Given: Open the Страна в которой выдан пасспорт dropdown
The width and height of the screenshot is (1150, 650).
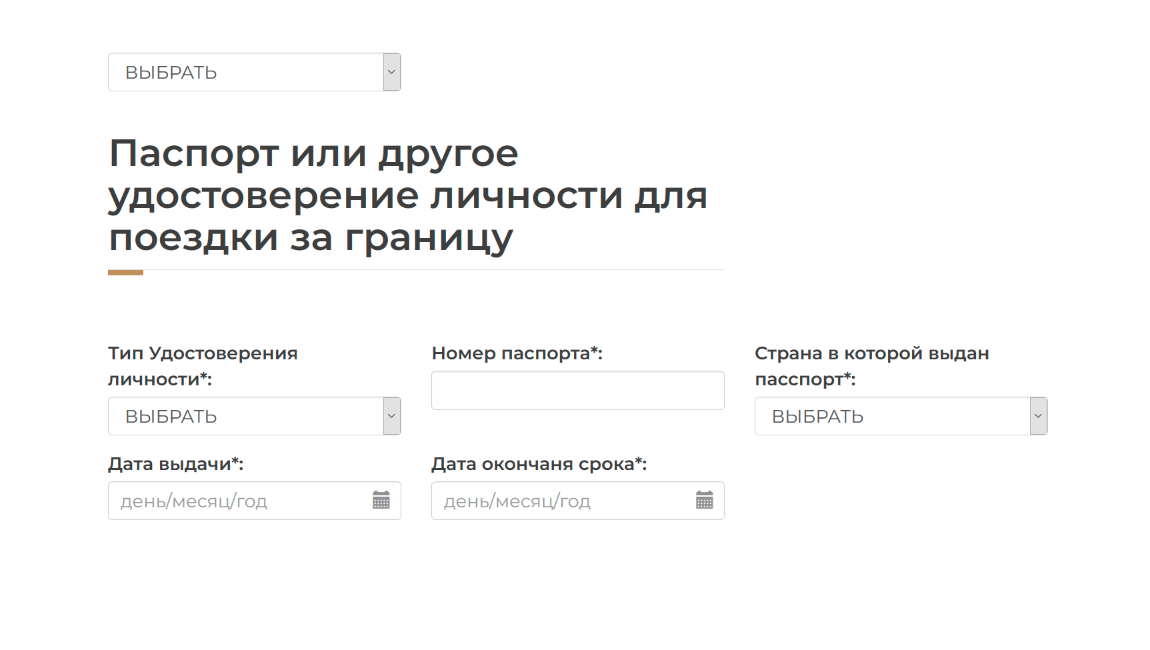Looking at the screenshot, I should click(901, 416).
